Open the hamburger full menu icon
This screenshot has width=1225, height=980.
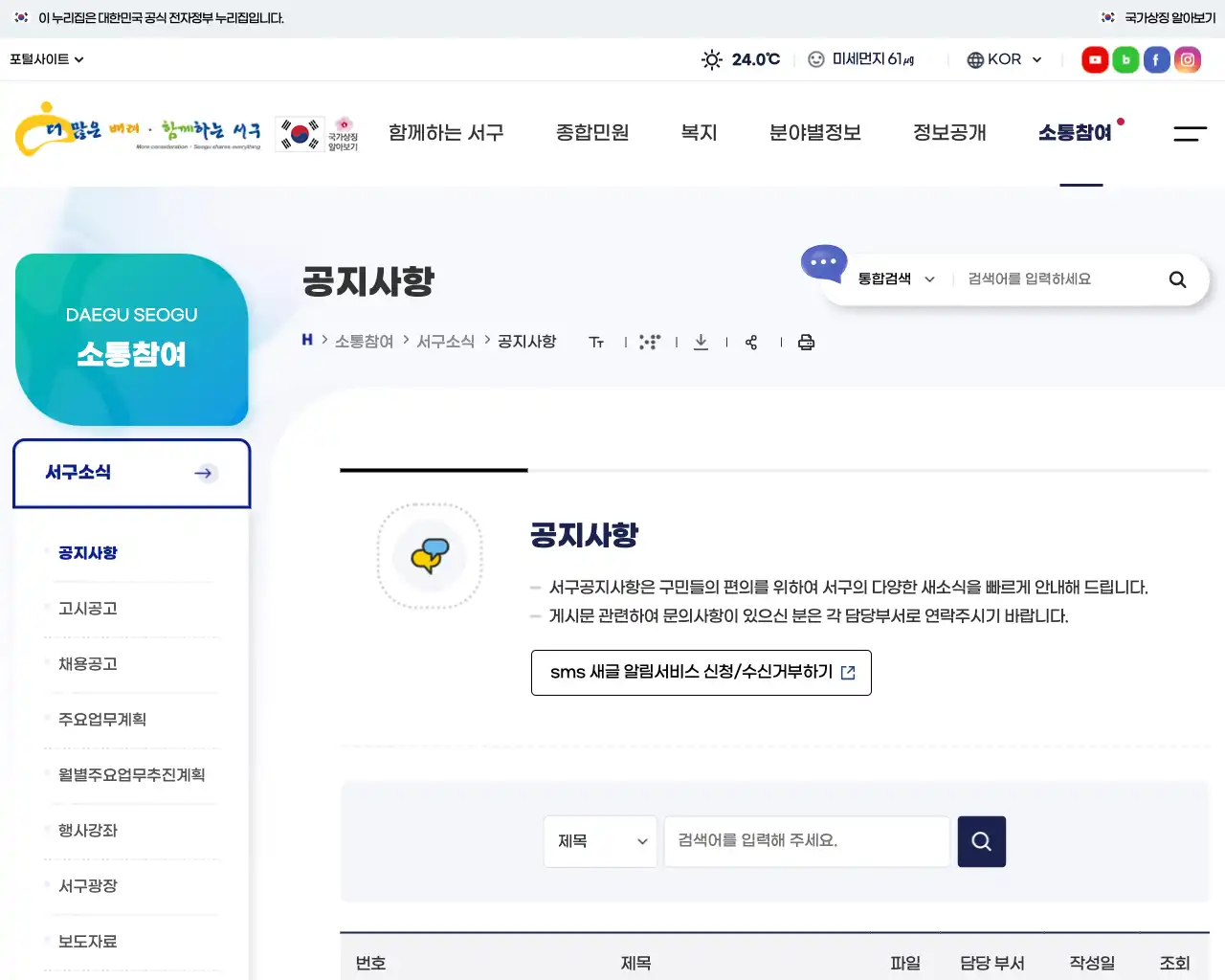[1190, 133]
